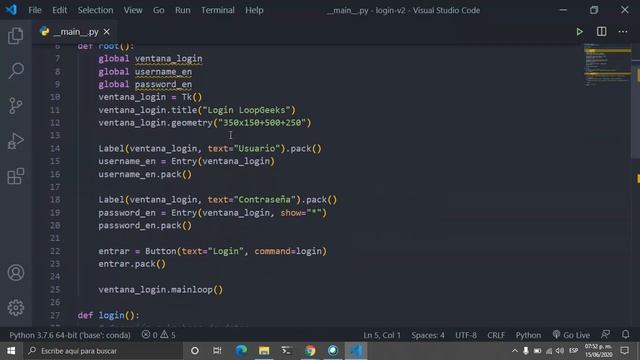Click Visual Studio Code taskbar icon
Screen dimensions: 640x360
[x=356, y=351]
